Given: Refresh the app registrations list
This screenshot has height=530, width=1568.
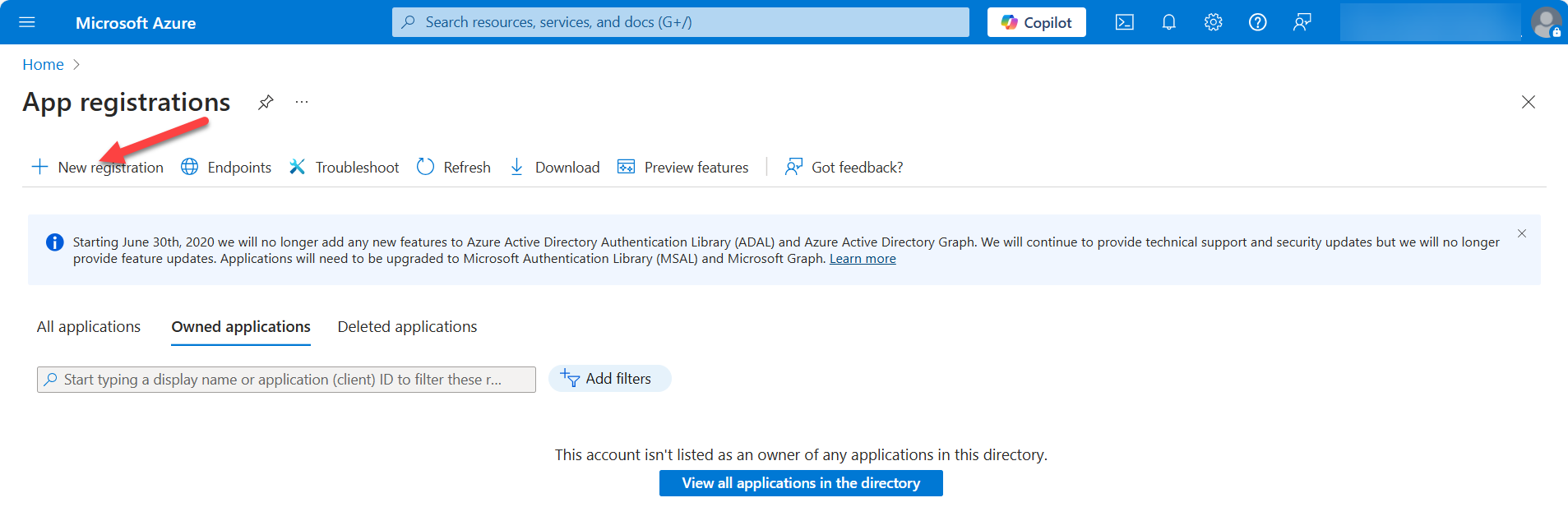Looking at the screenshot, I should 454,168.
